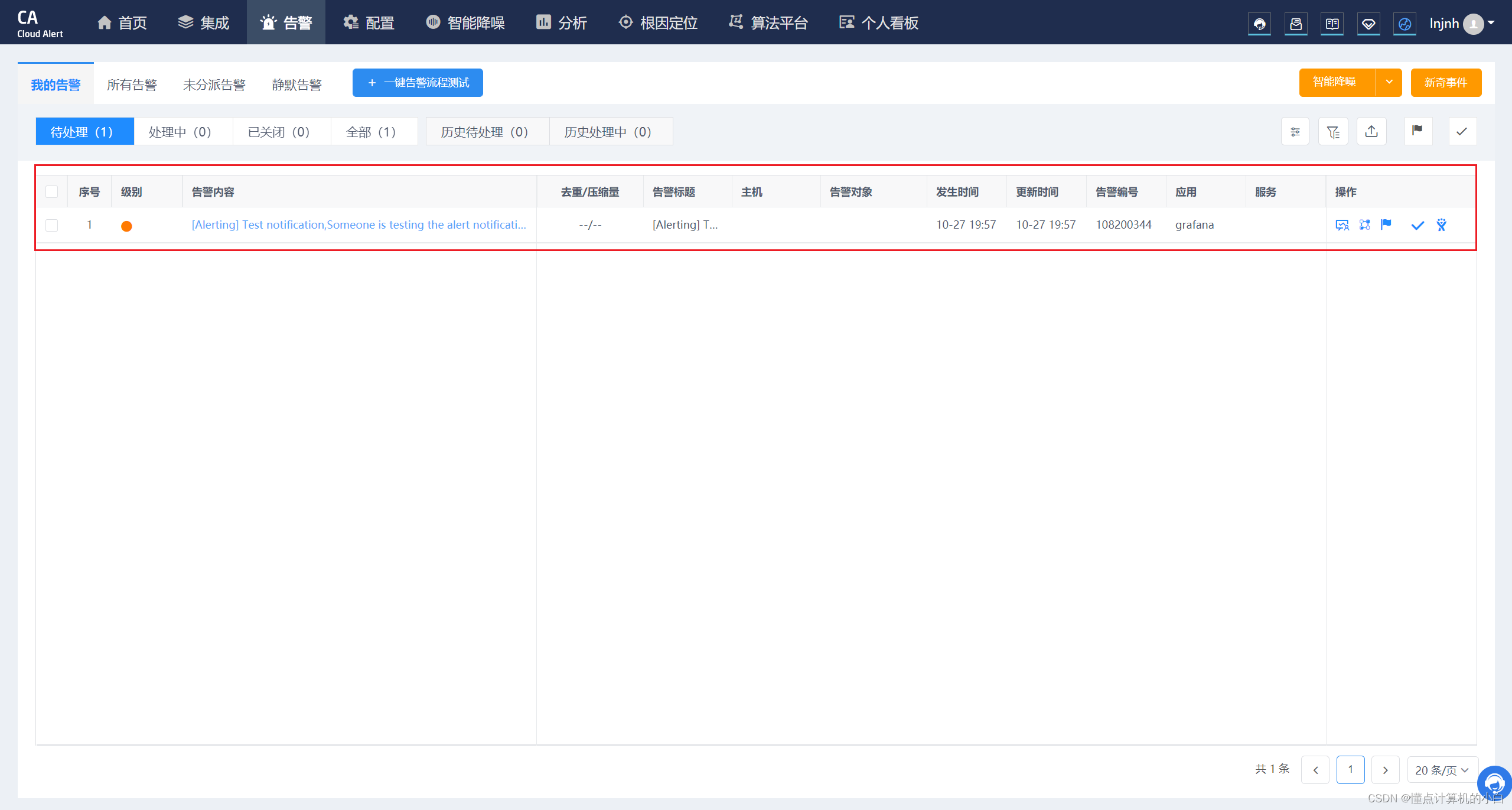The height and width of the screenshot is (810, 1512).
Task: Go to previous page arrow
Action: coord(1315,770)
